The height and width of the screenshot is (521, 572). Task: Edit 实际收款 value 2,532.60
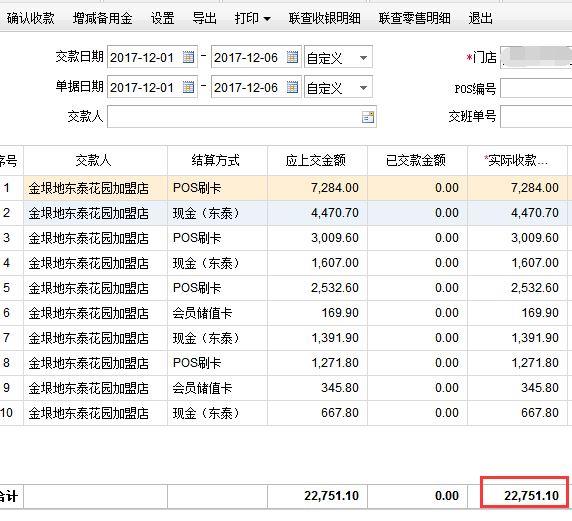tap(517, 288)
